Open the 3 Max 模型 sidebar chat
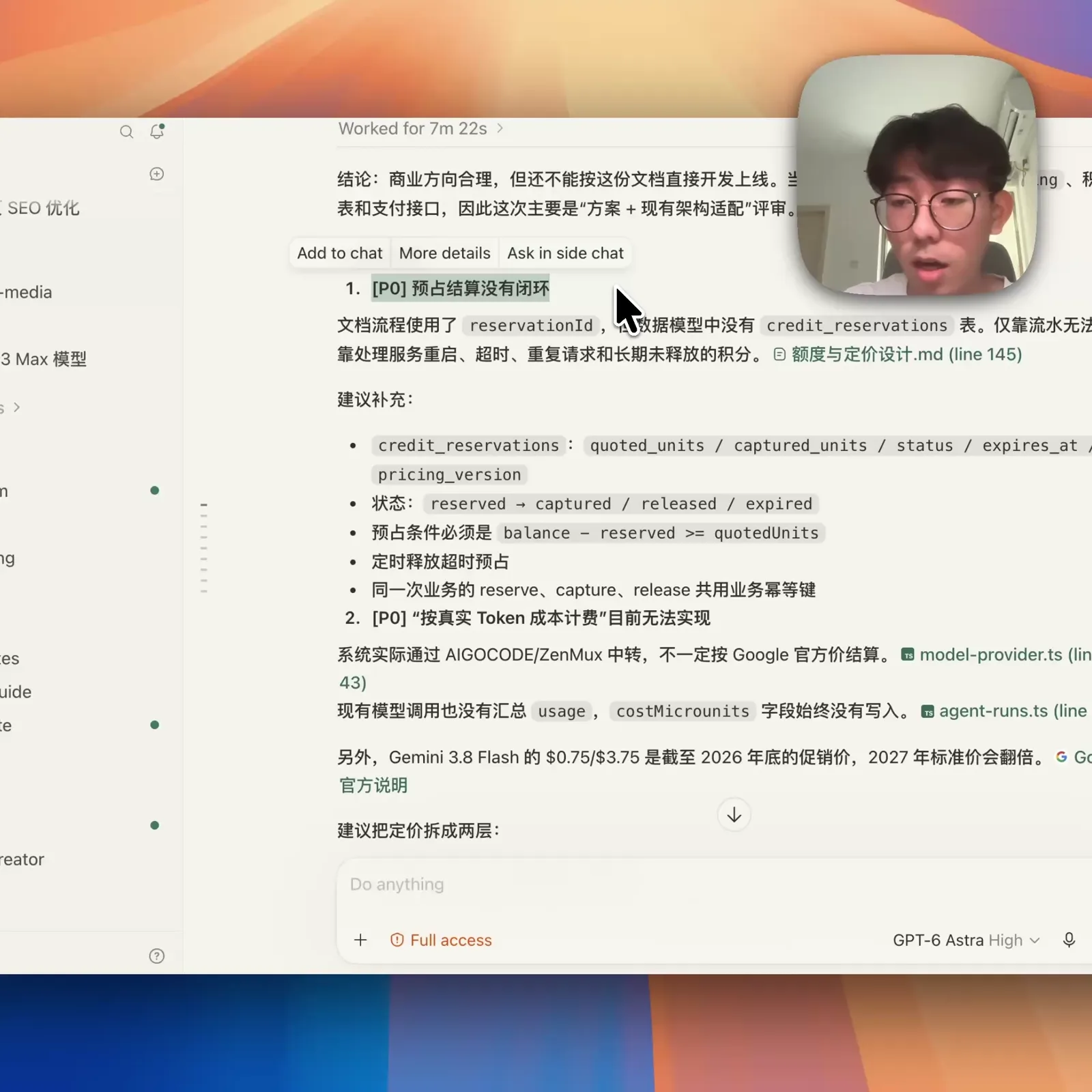This screenshot has height=1092, width=1092. 44,359
